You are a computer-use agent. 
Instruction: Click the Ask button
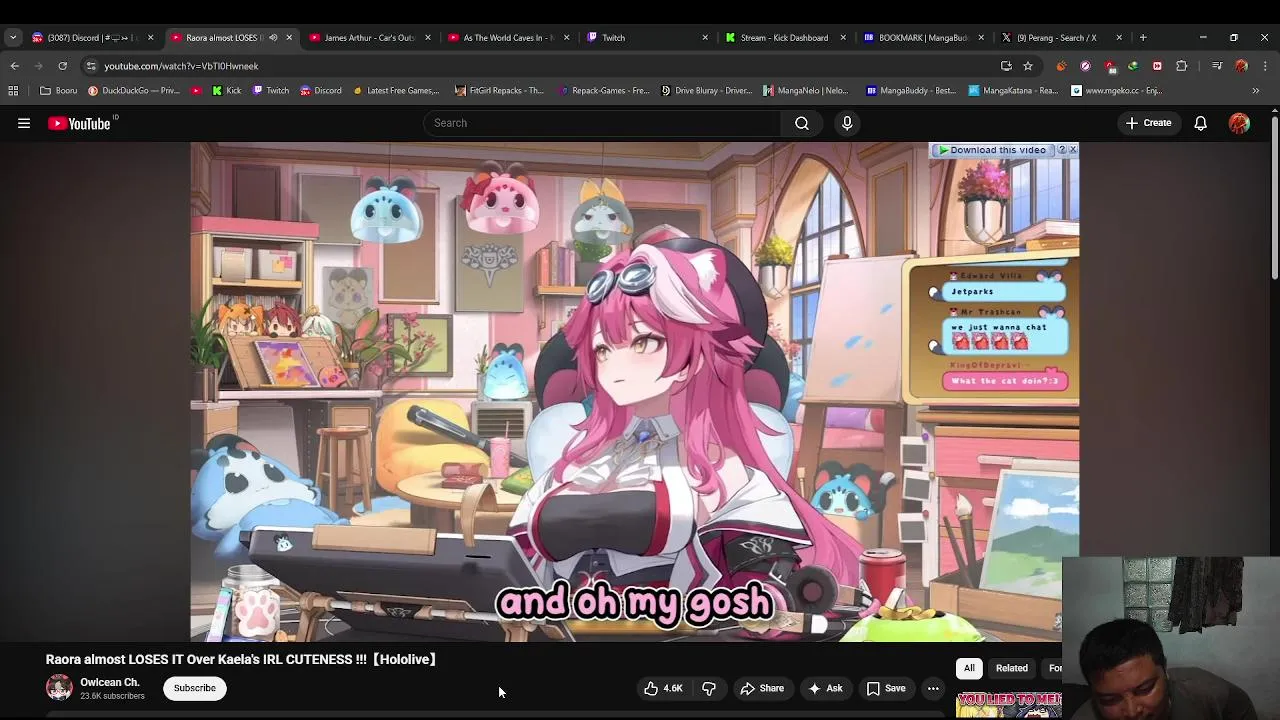(x=826, y=688)
